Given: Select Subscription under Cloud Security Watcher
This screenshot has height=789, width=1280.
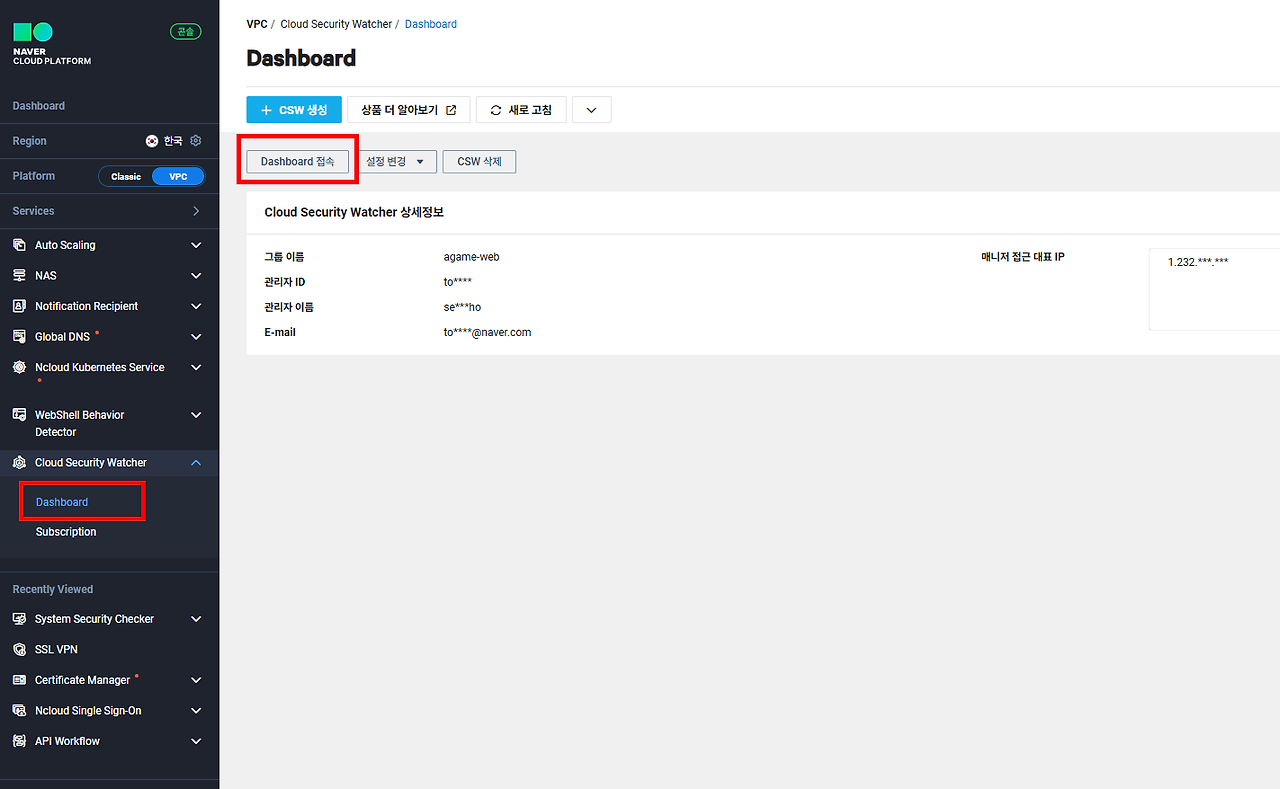Looking at the screenshot, I should point(66,532).
